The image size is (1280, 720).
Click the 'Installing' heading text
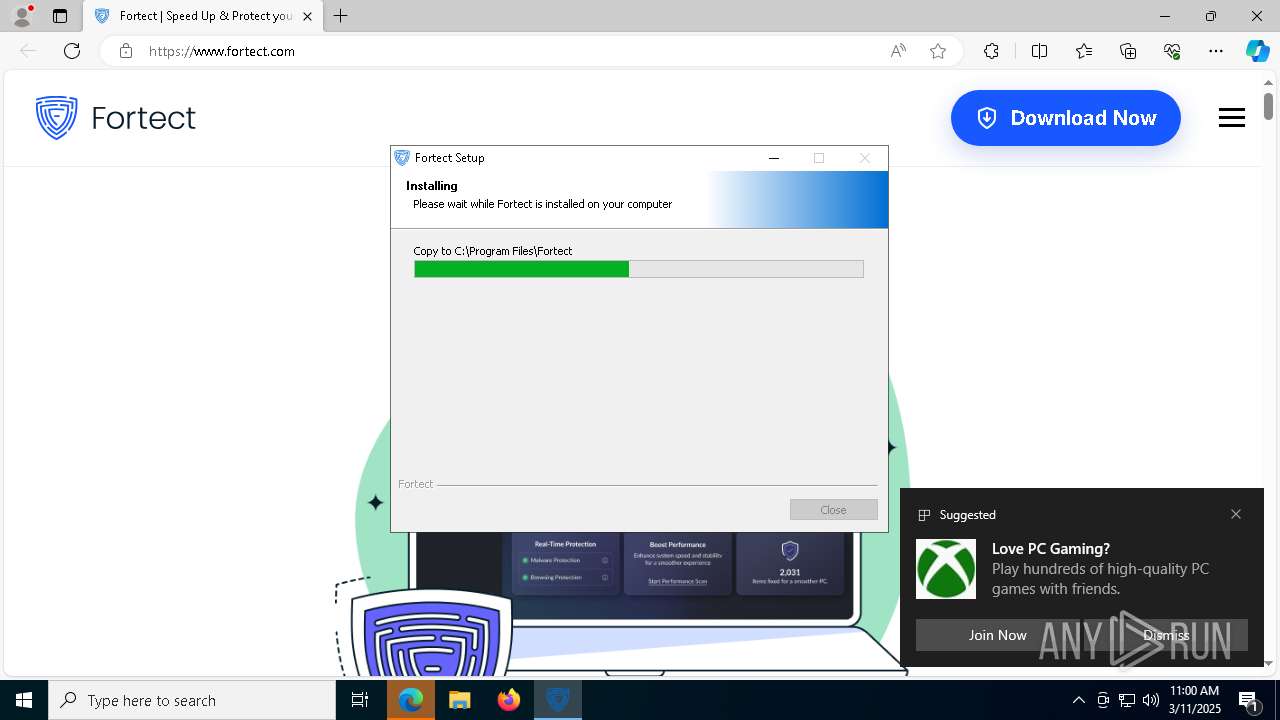point(432,186)
